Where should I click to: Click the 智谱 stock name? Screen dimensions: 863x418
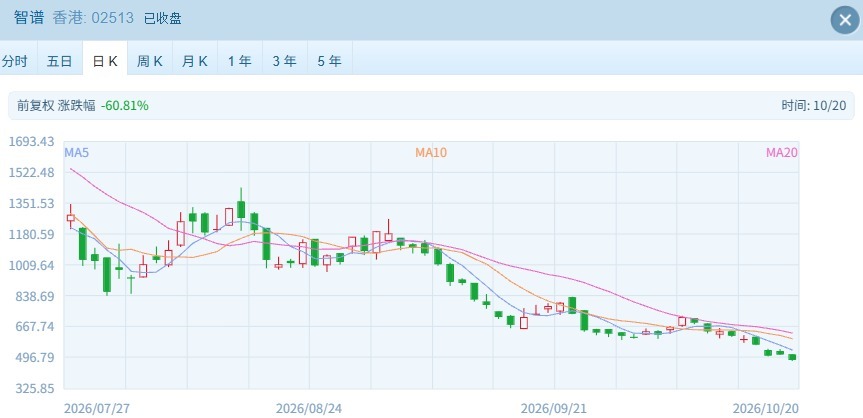pos(29,18)
